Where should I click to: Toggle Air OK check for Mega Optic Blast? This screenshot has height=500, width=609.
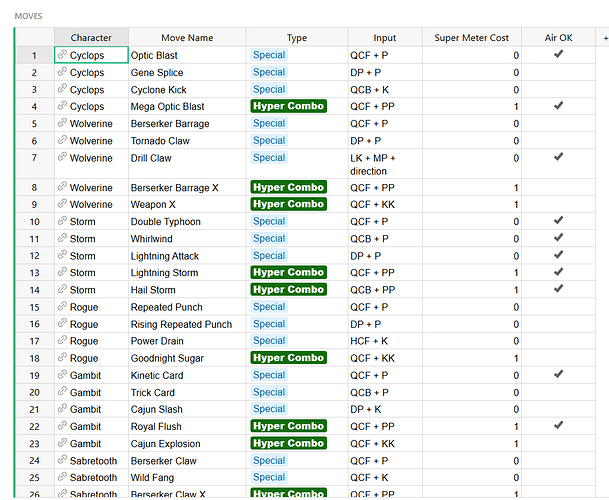[559, 105]
